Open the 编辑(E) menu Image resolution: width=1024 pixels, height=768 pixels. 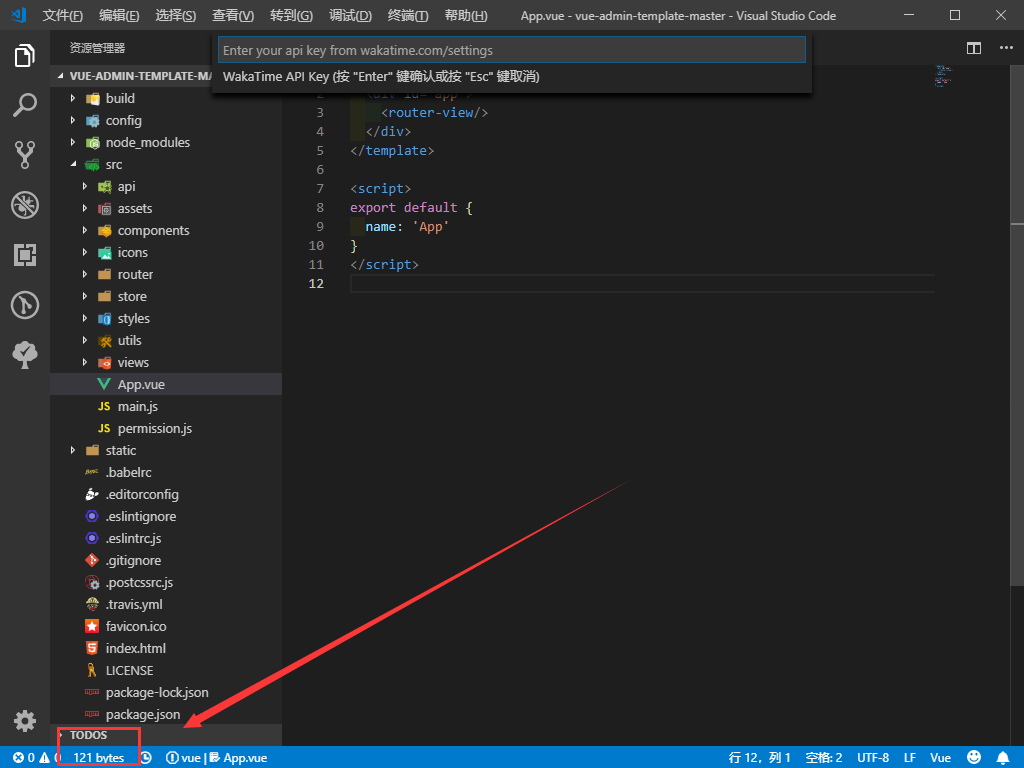[x=119, y=16]
